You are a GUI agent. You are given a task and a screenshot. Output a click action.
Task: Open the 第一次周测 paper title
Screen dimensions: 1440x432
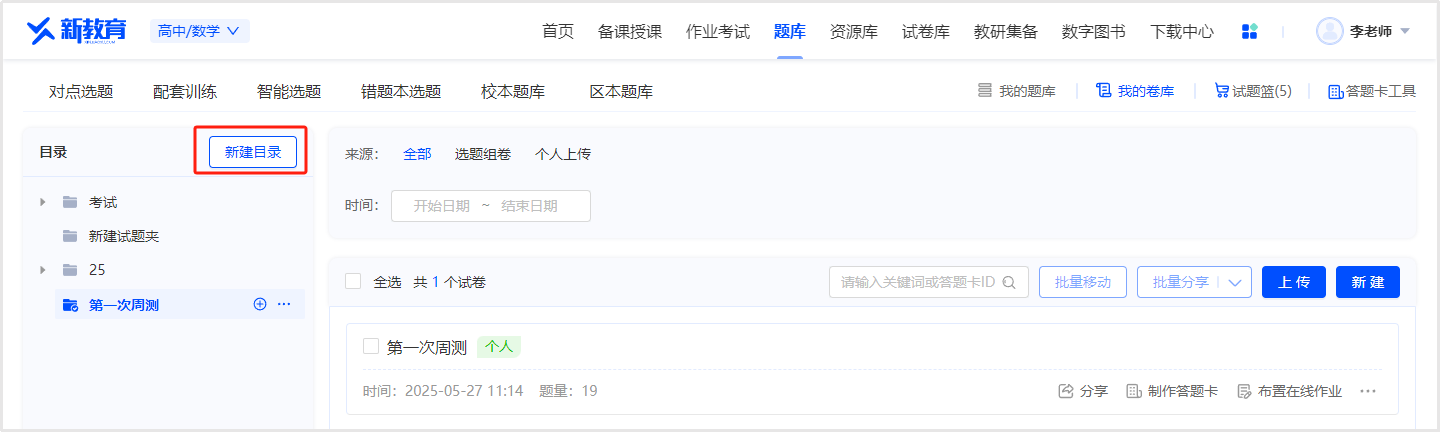427,347
